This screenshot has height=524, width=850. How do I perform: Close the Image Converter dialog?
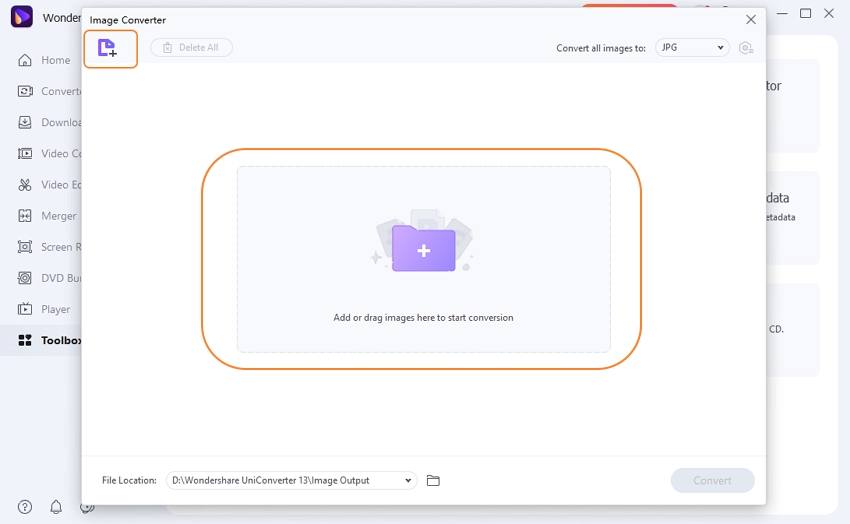[751, 20]
